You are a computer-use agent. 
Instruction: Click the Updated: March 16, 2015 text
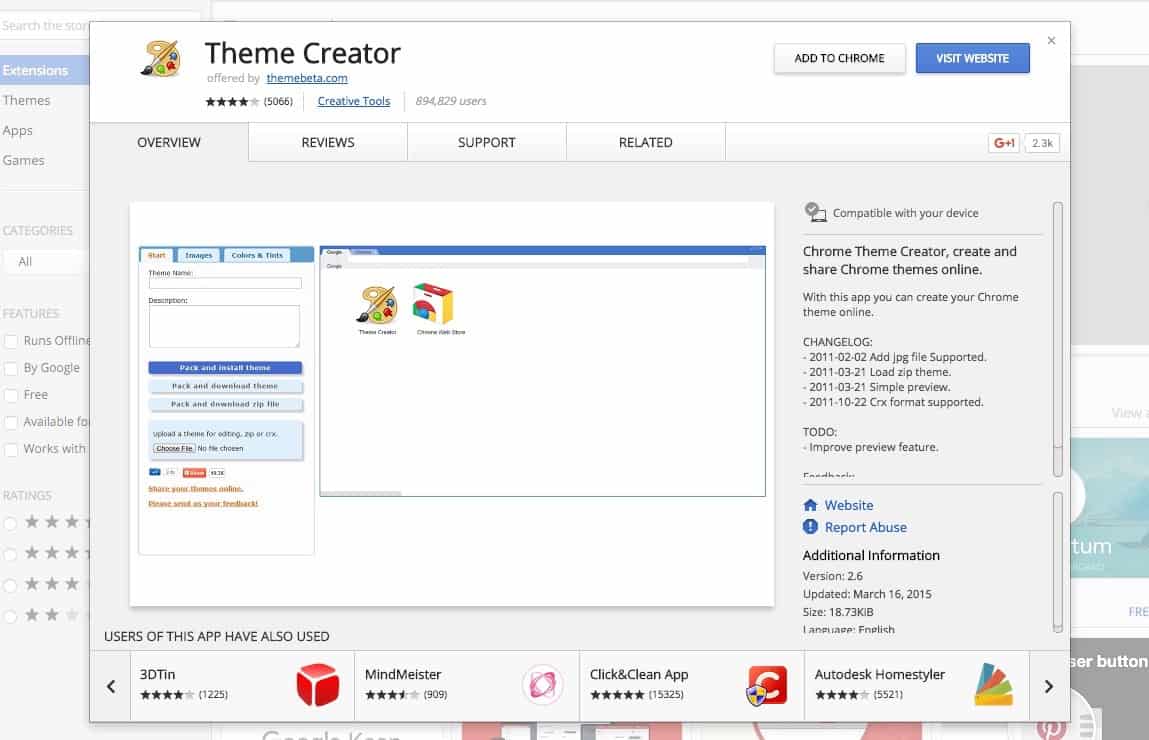[x=867, y=594]
